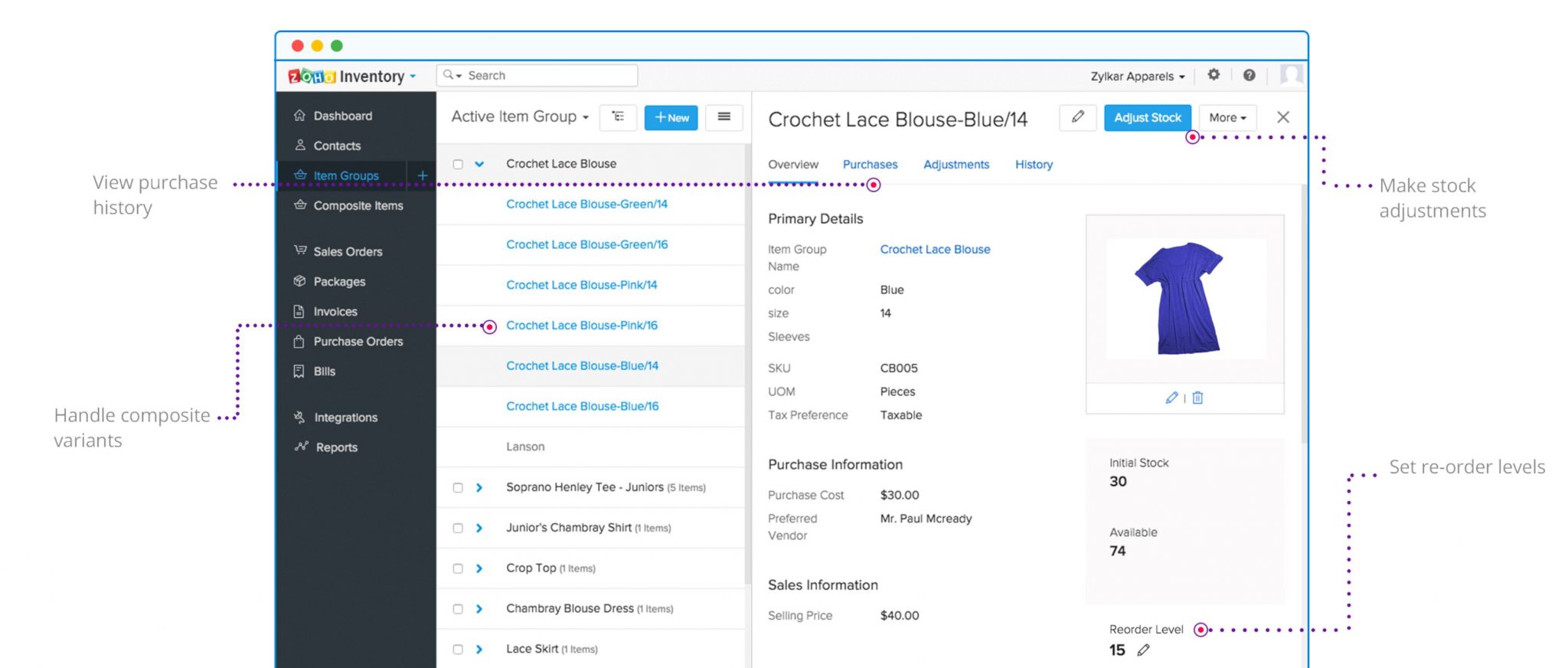Switch to the Purchases tab

(x=870, y=165)
